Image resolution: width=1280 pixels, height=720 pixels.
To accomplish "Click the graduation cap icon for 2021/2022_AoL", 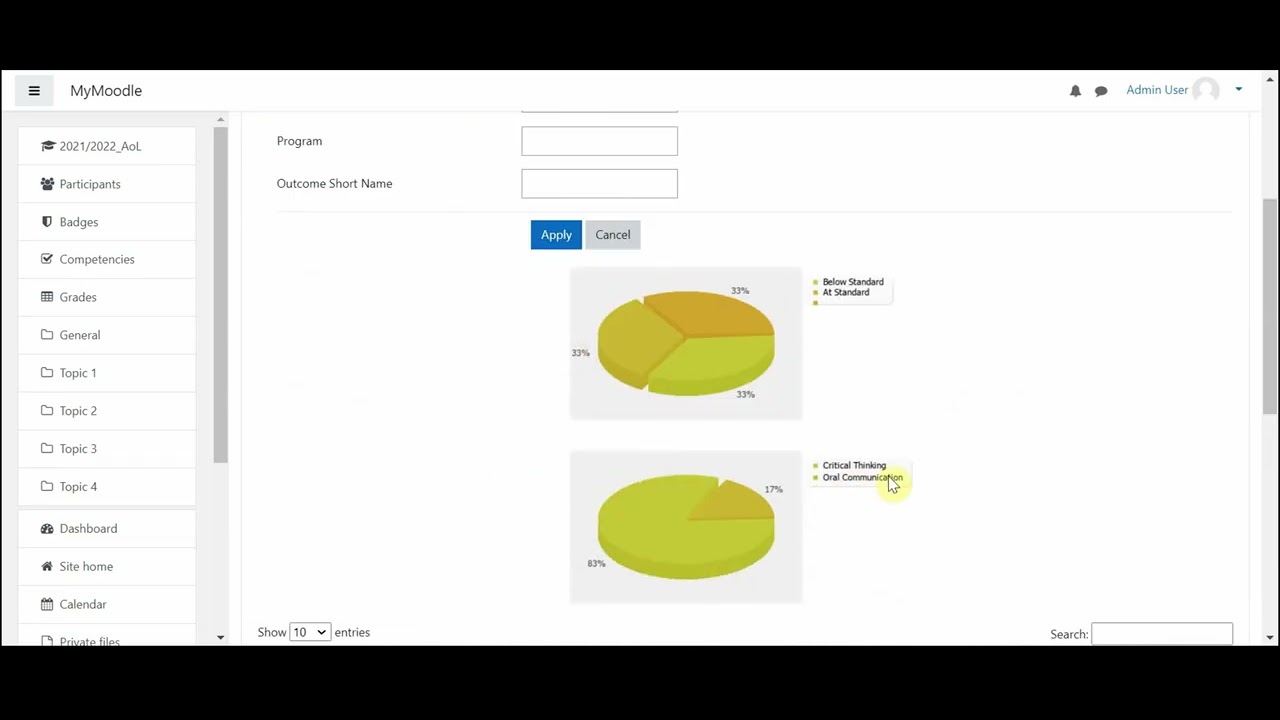I will click(x=47, y=146).
